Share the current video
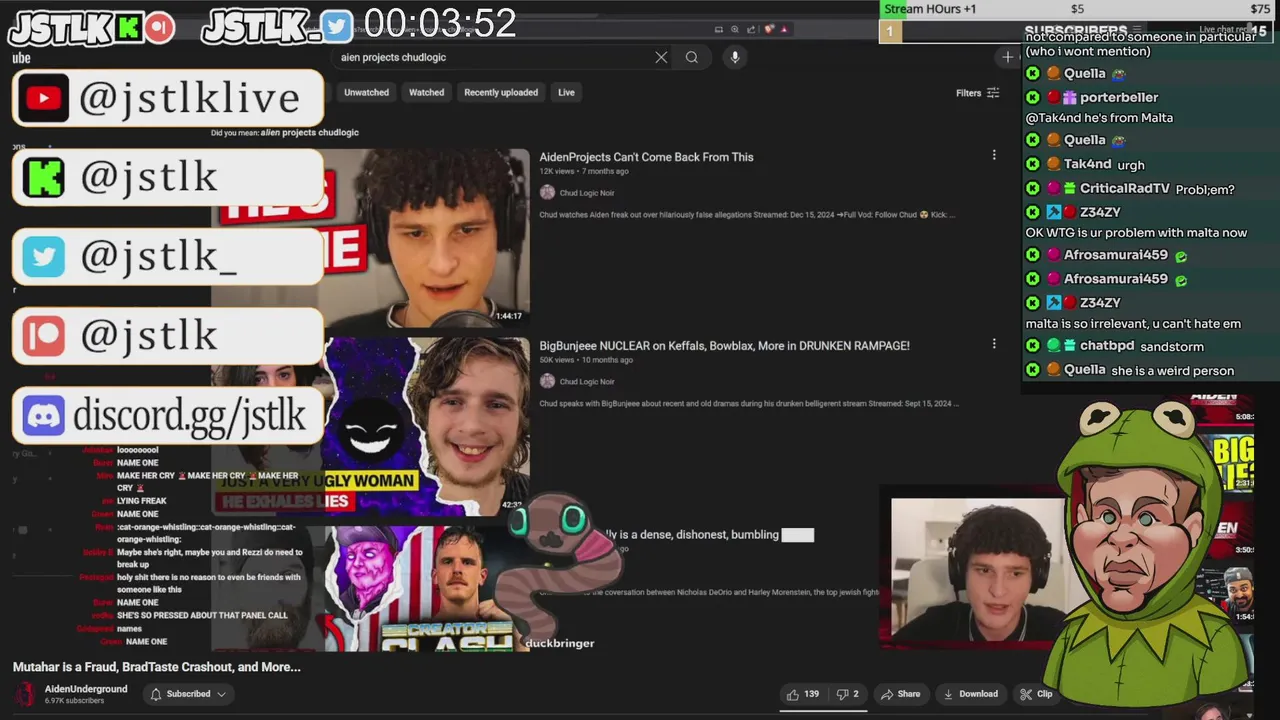1280x720 pixels. (x=900, y=694)
